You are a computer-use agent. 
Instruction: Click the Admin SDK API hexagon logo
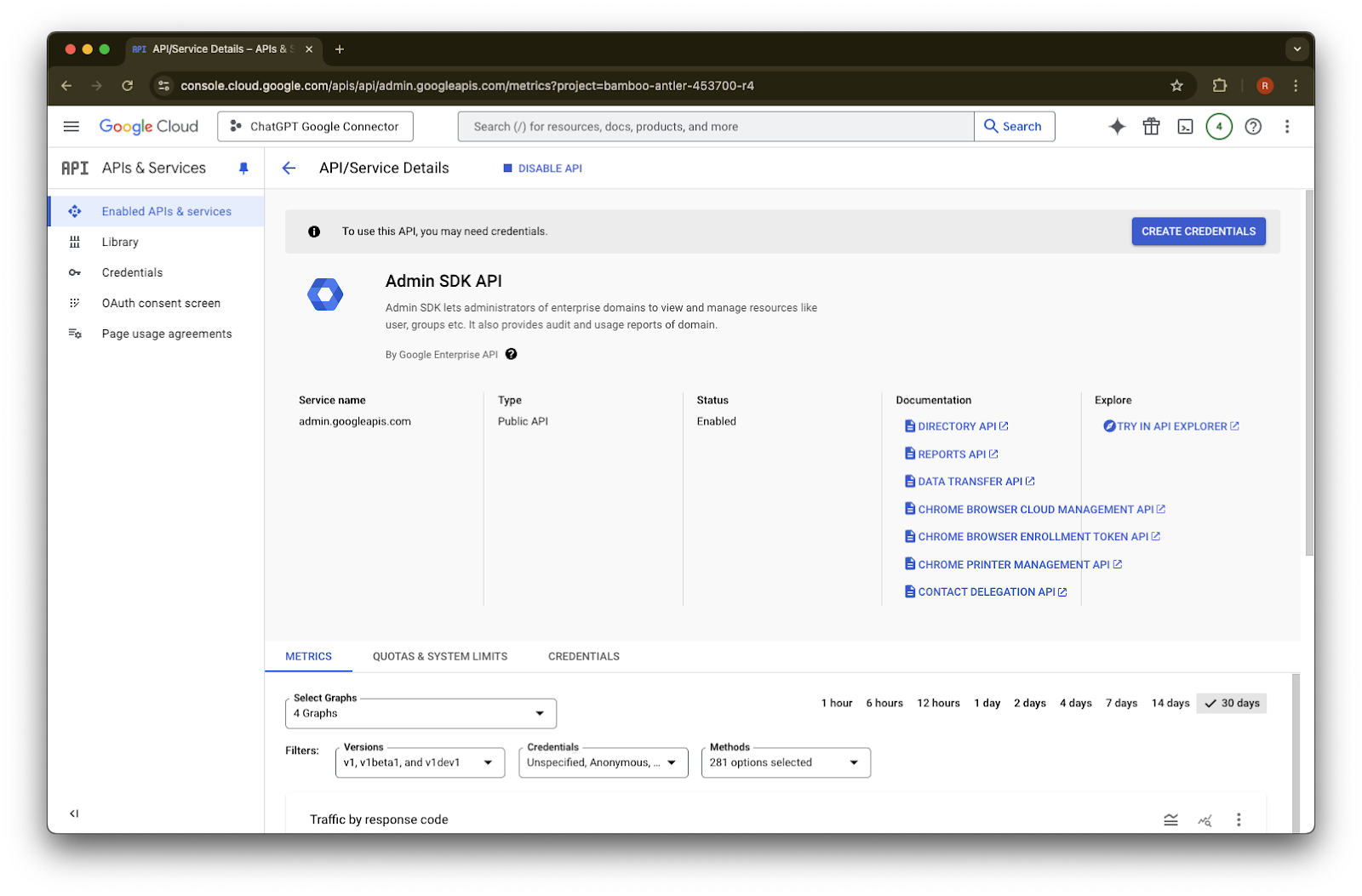(x=325, y=294)
